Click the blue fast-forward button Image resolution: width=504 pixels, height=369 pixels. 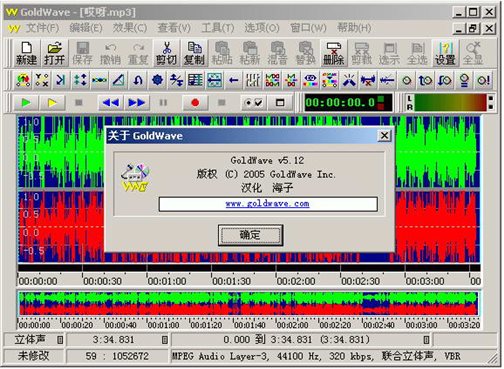pyautogui.click(x=137, y=103)
